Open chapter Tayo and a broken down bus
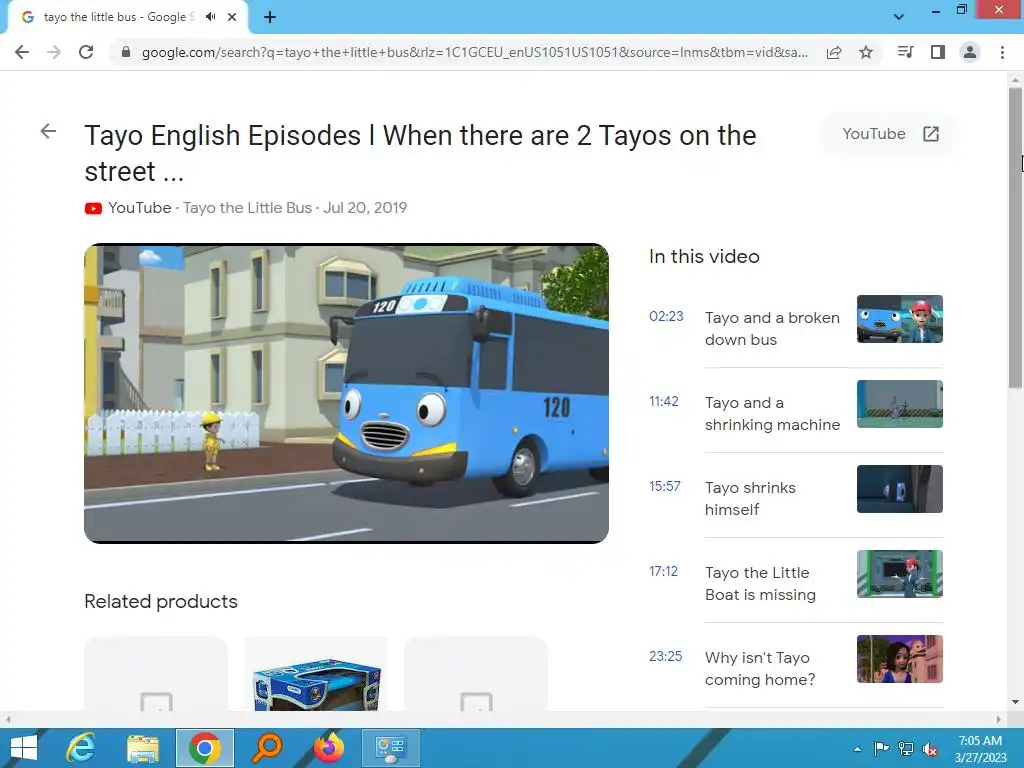This screenshot has width=1024, height=768. point(772,328)
